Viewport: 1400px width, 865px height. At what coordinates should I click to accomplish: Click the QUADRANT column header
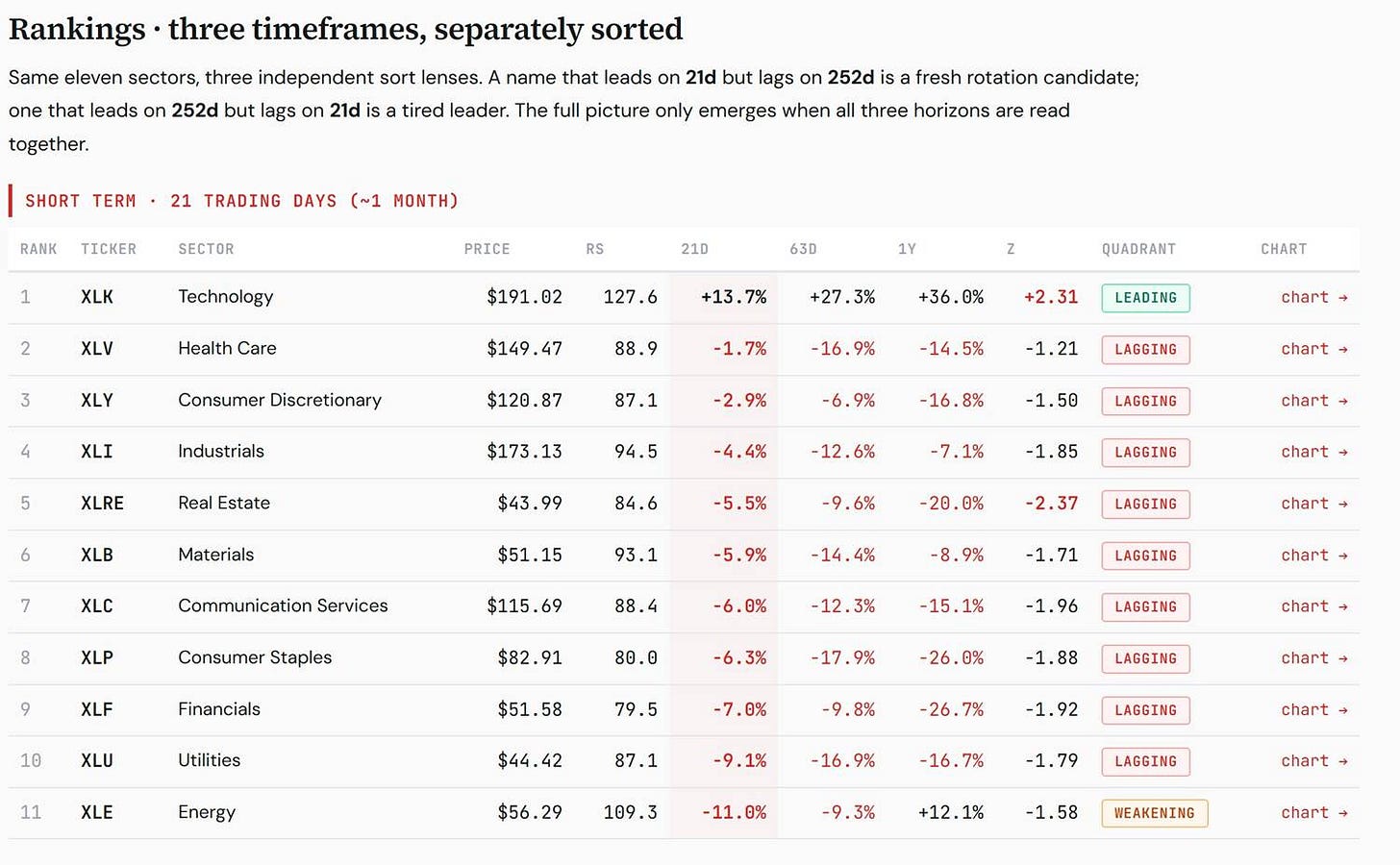click(1138, 249)
